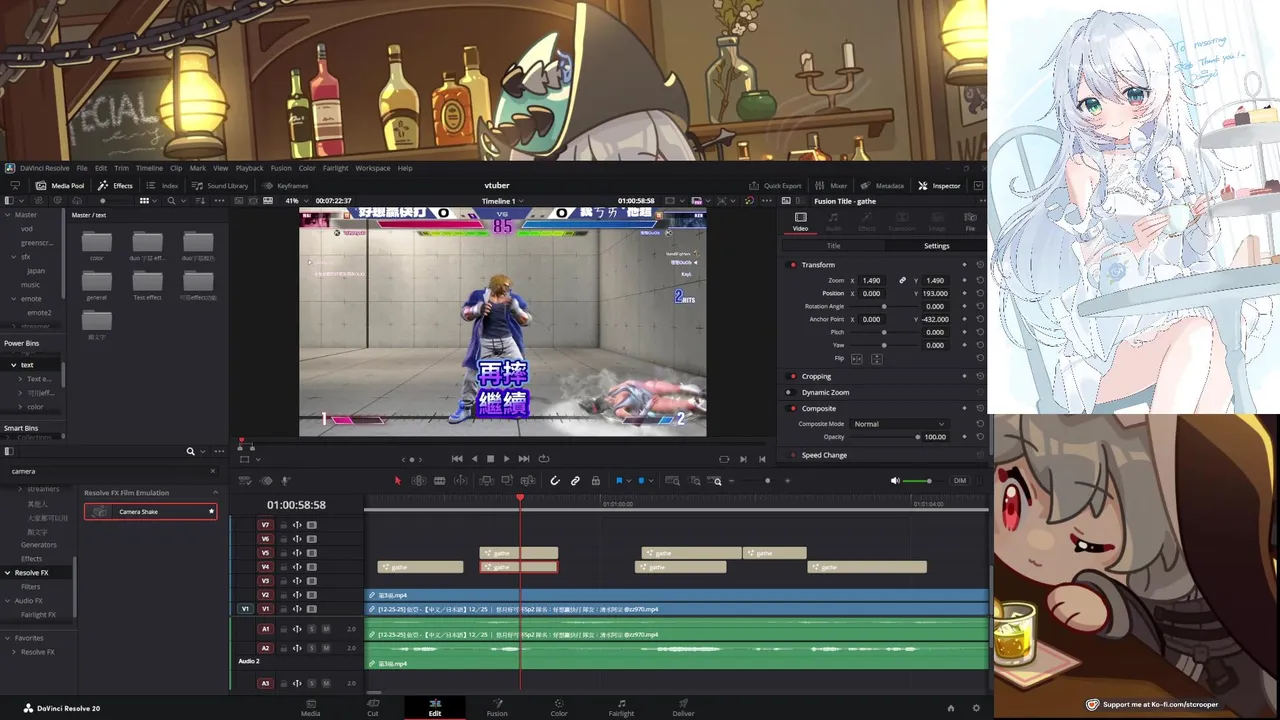Open the Sound Library panel
This screenshot has width=1280, height=720.
click(x=220, y=185)
